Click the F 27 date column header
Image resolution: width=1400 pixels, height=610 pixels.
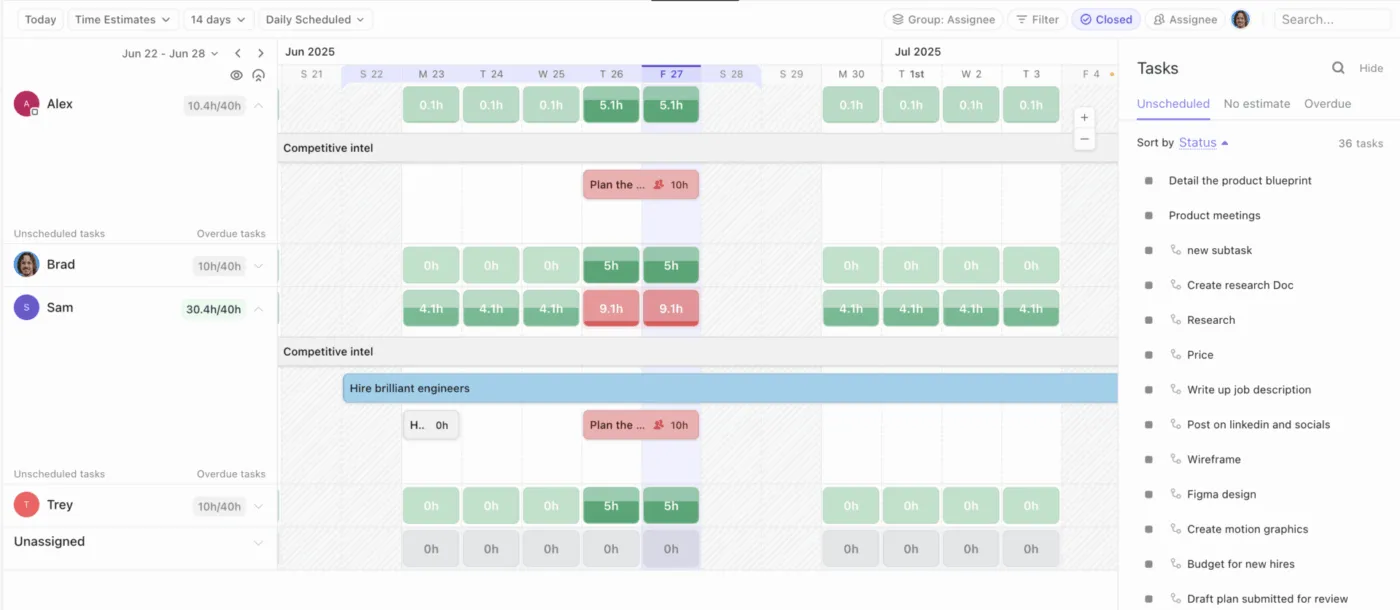[671, 74]
